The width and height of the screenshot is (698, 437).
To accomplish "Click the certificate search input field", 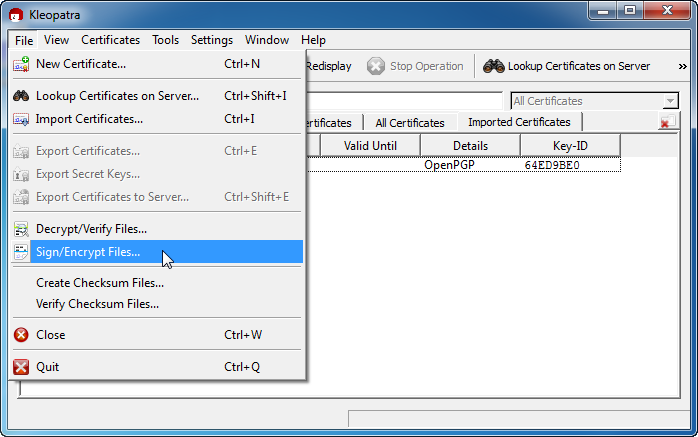I will (x=404, y=101).
